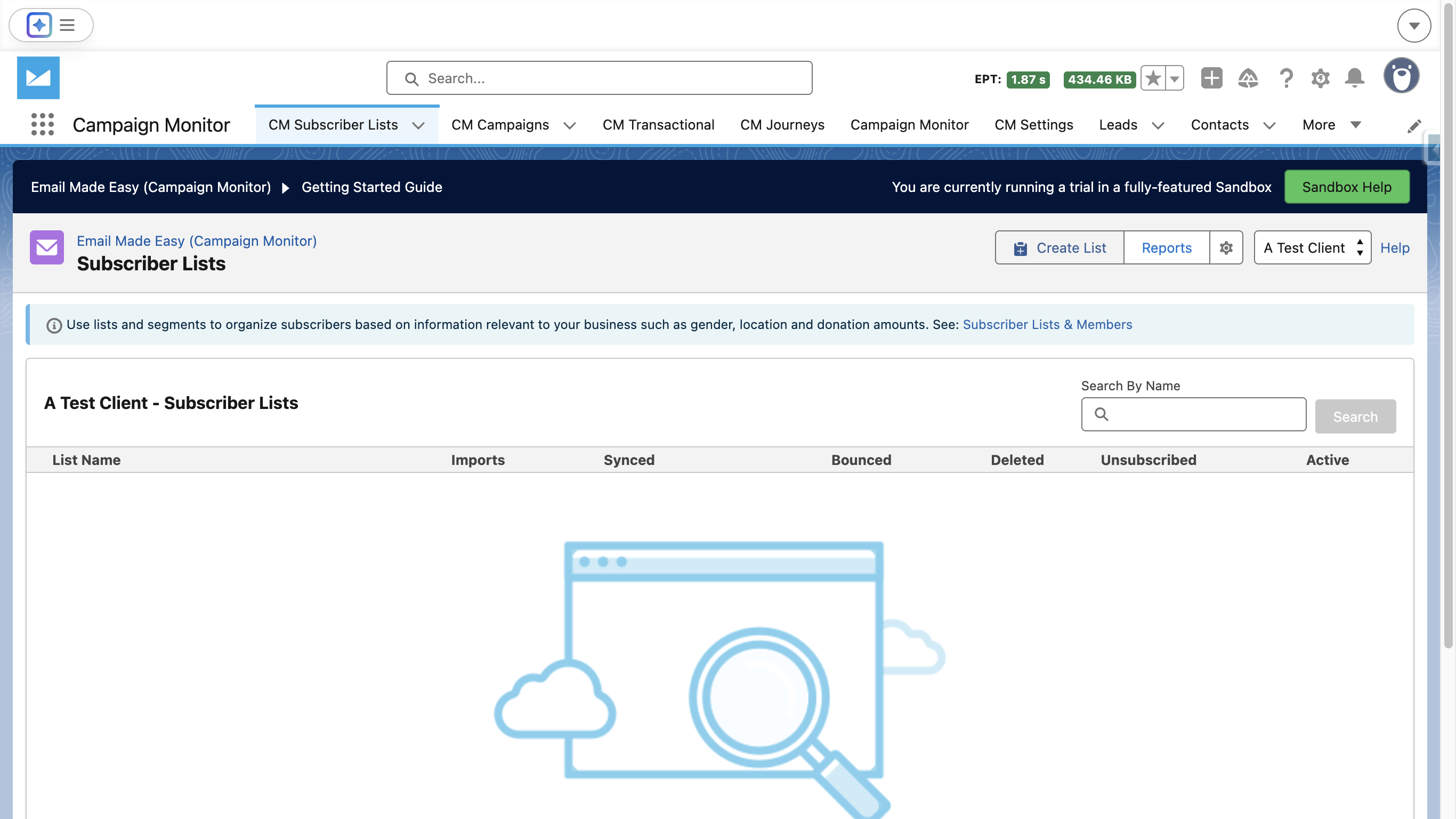
Task: Open the Getting Started Guide link
Action: (372, 187)
